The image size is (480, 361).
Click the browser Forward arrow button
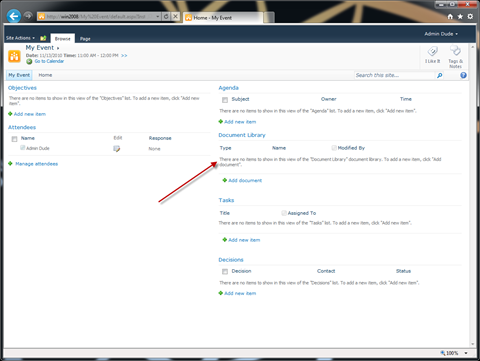coord(28,16)
